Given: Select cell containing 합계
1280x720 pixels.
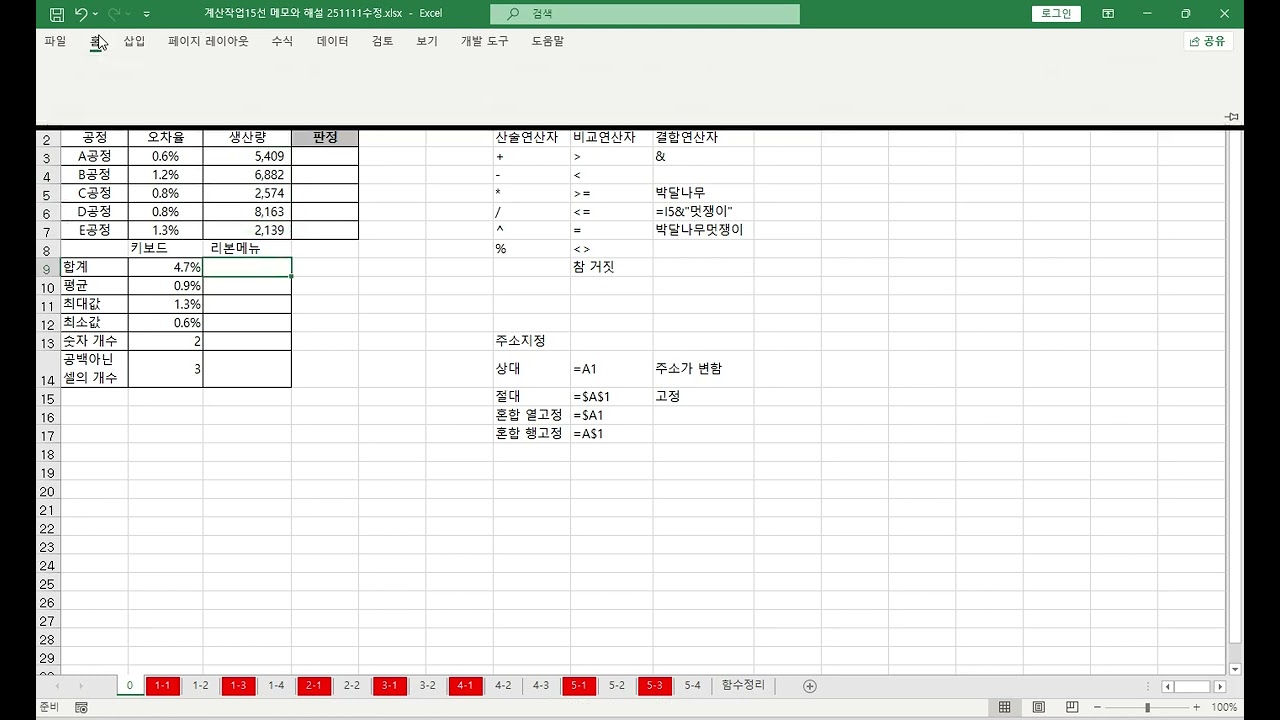Looking at the screenshot, I should (94, 267).
